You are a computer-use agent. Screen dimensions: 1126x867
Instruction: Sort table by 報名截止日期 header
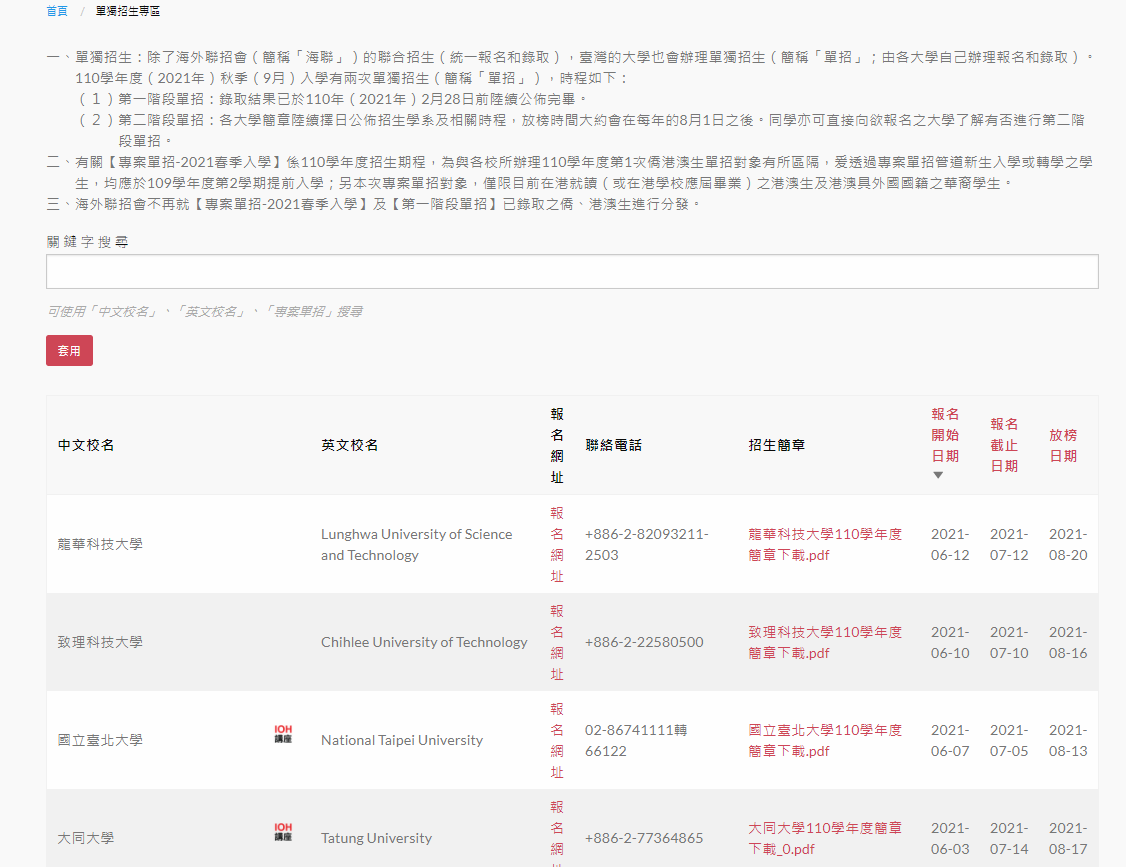pos(1004,445)
